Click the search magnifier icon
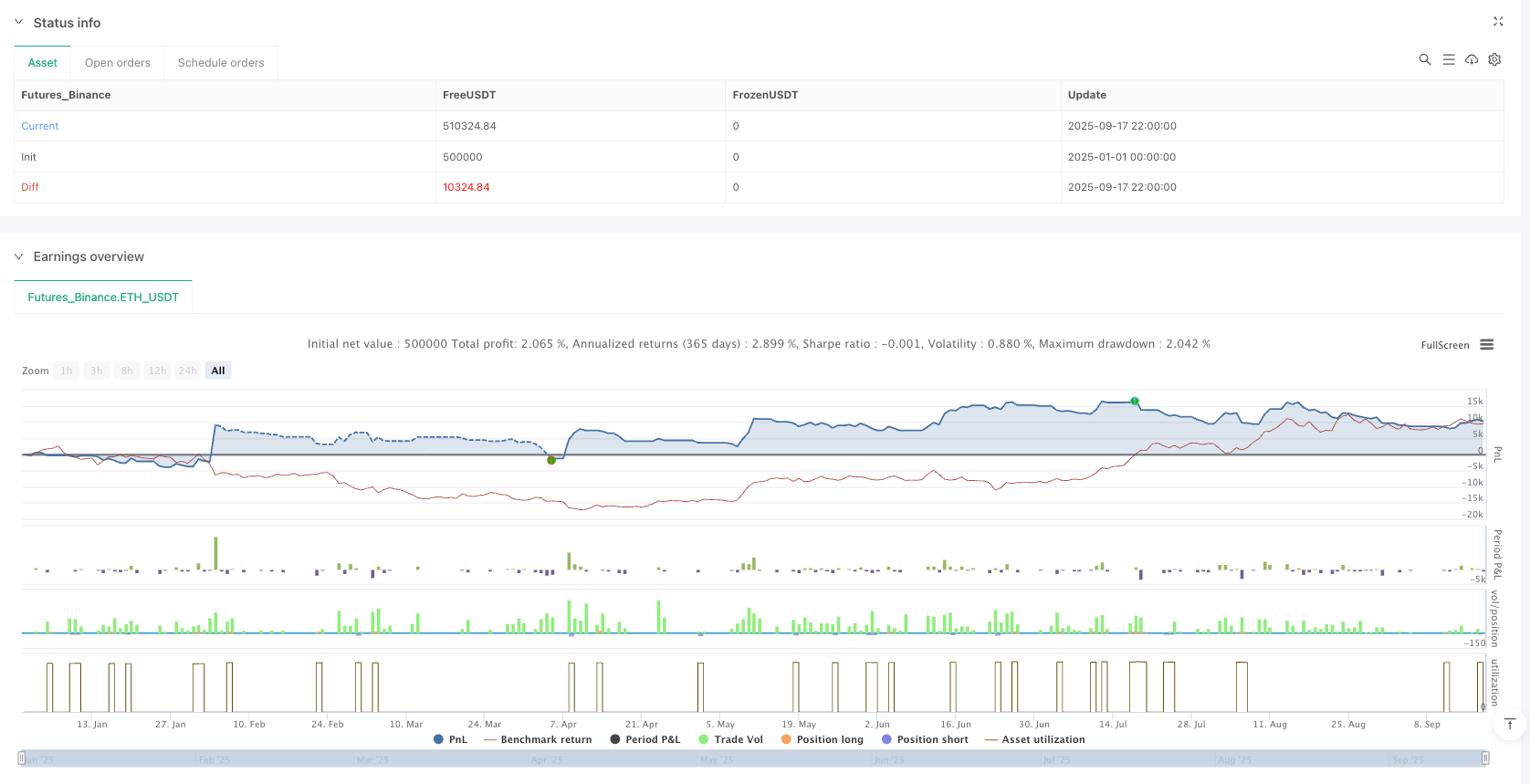 (1424, 59)
